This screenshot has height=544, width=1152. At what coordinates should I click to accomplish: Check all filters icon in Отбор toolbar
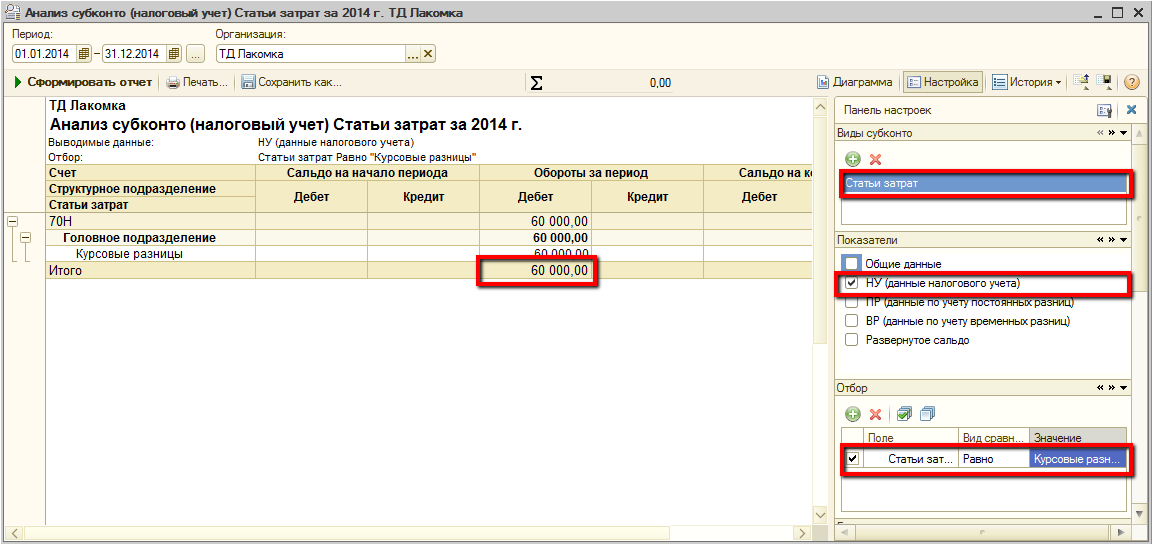[x=904, y=414]
